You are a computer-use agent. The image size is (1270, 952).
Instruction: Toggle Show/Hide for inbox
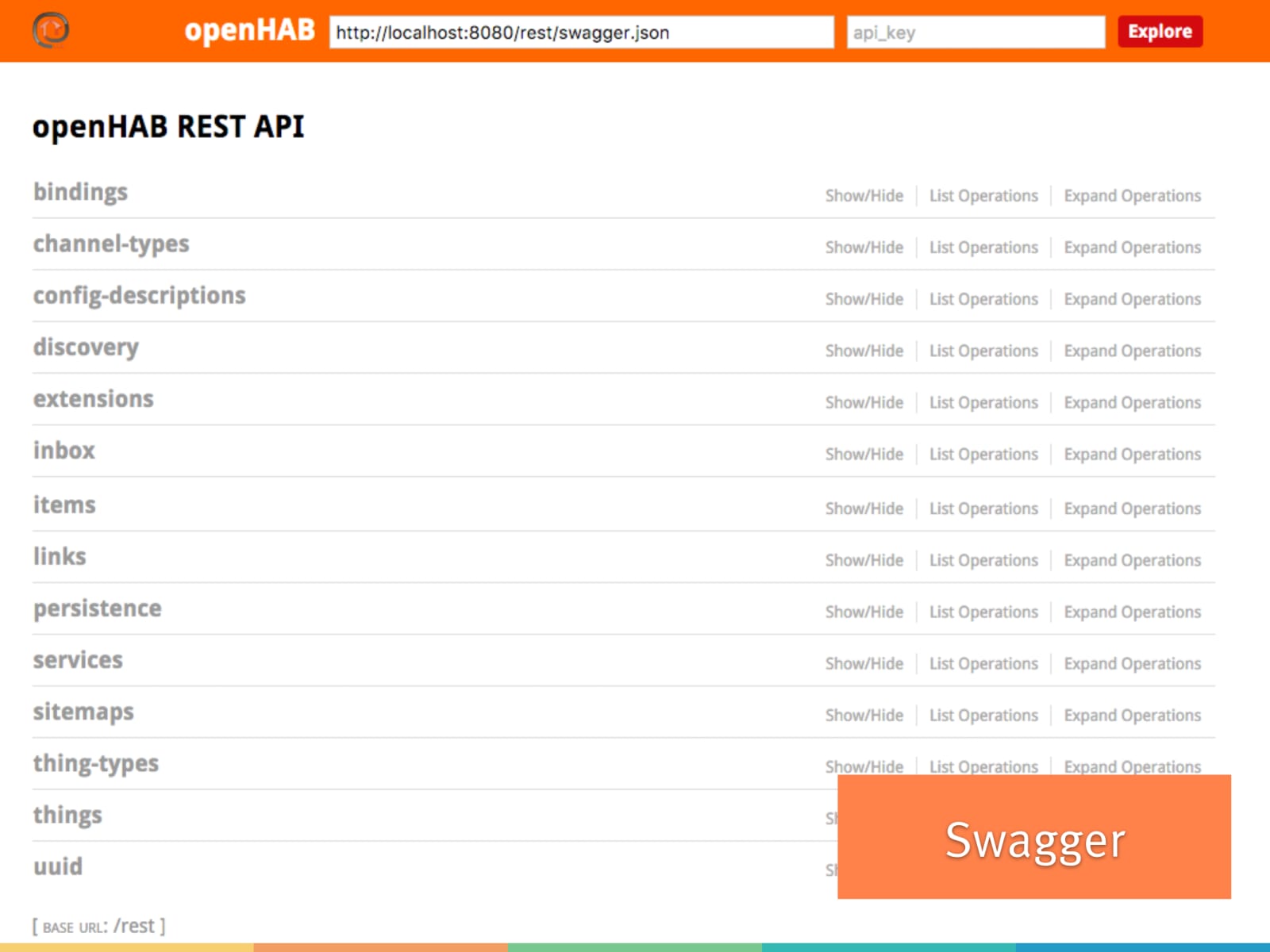click(864, 455)
